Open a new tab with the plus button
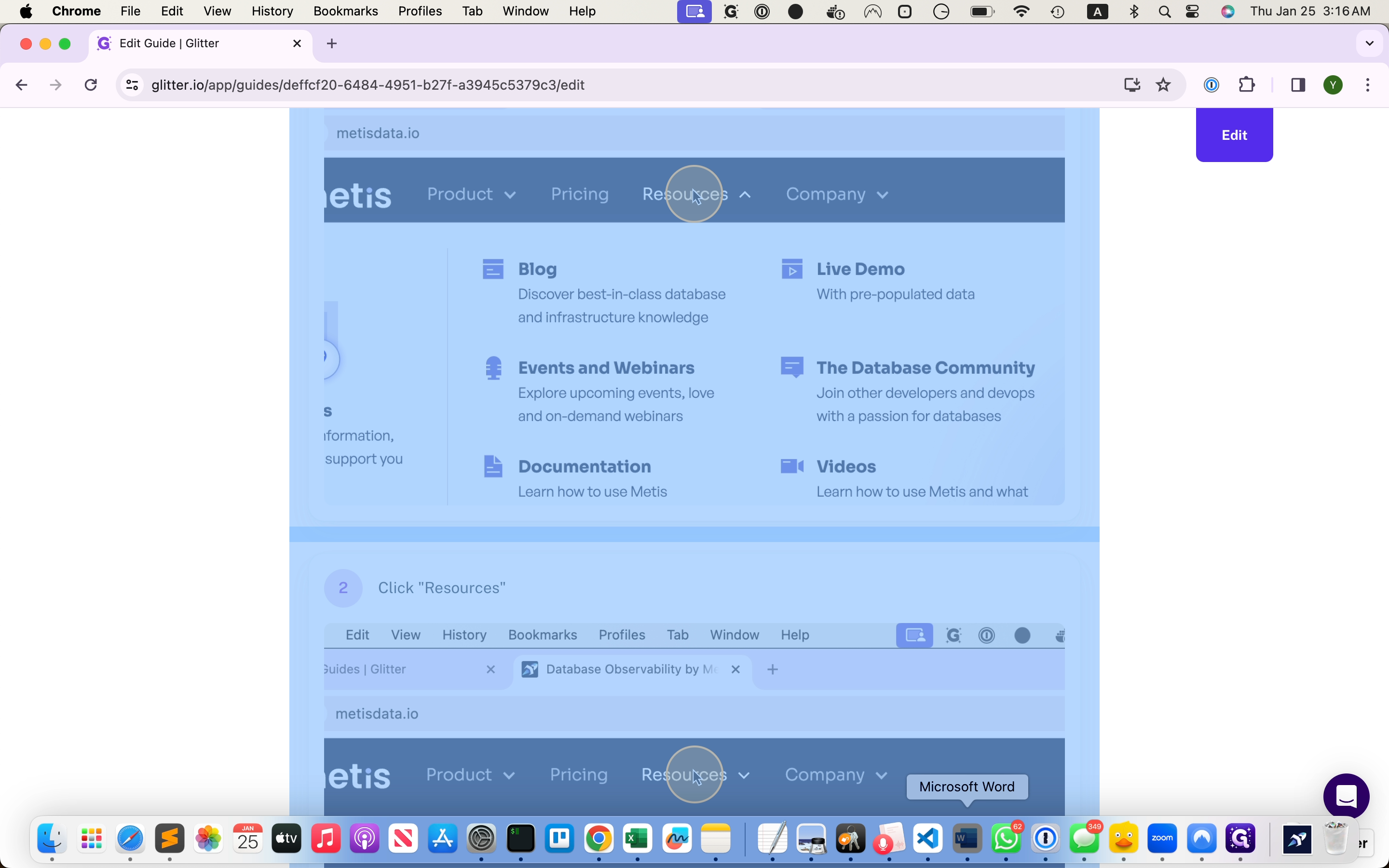 click(x=332, y=43)
